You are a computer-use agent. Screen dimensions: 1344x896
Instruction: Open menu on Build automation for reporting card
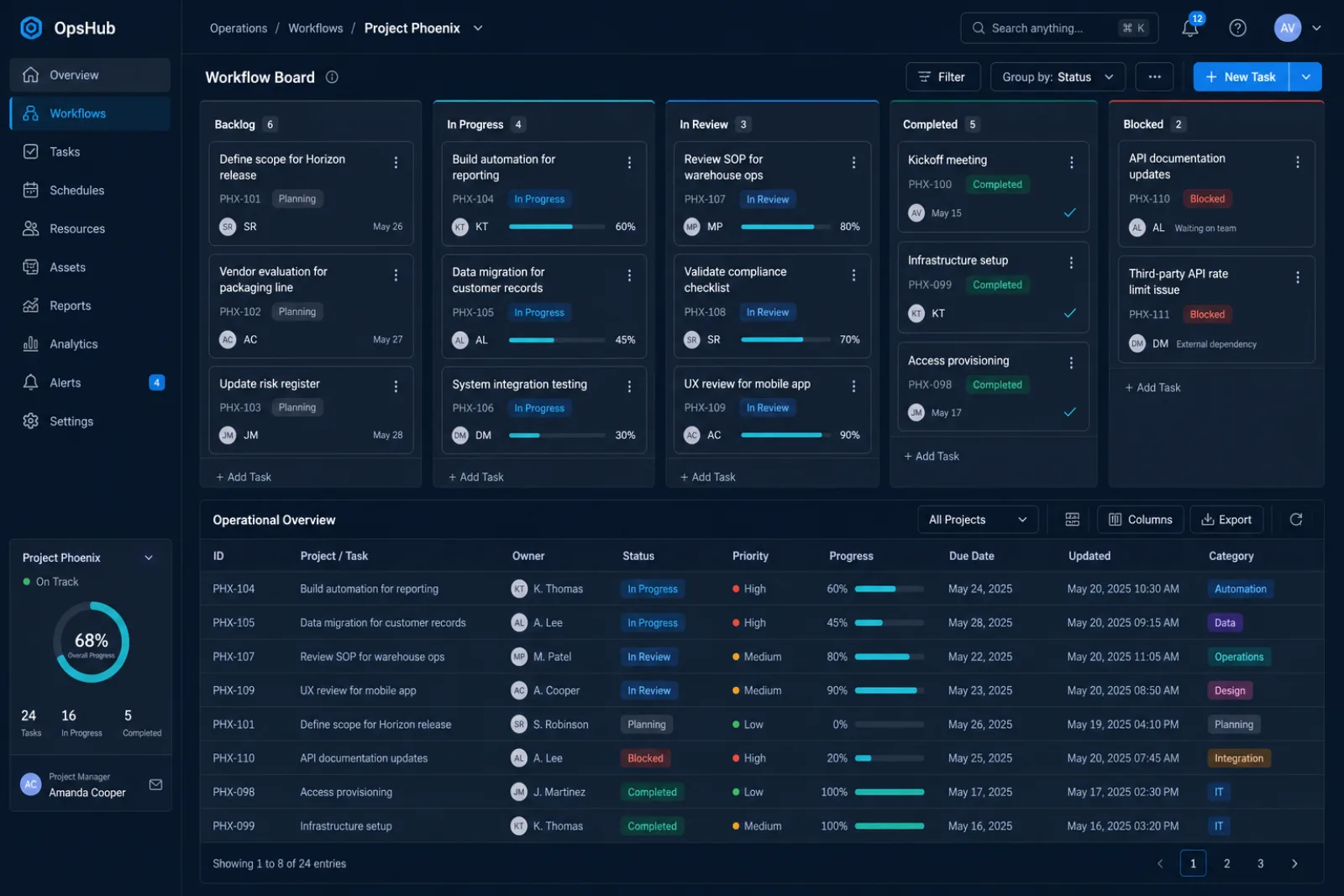[629, 163]
